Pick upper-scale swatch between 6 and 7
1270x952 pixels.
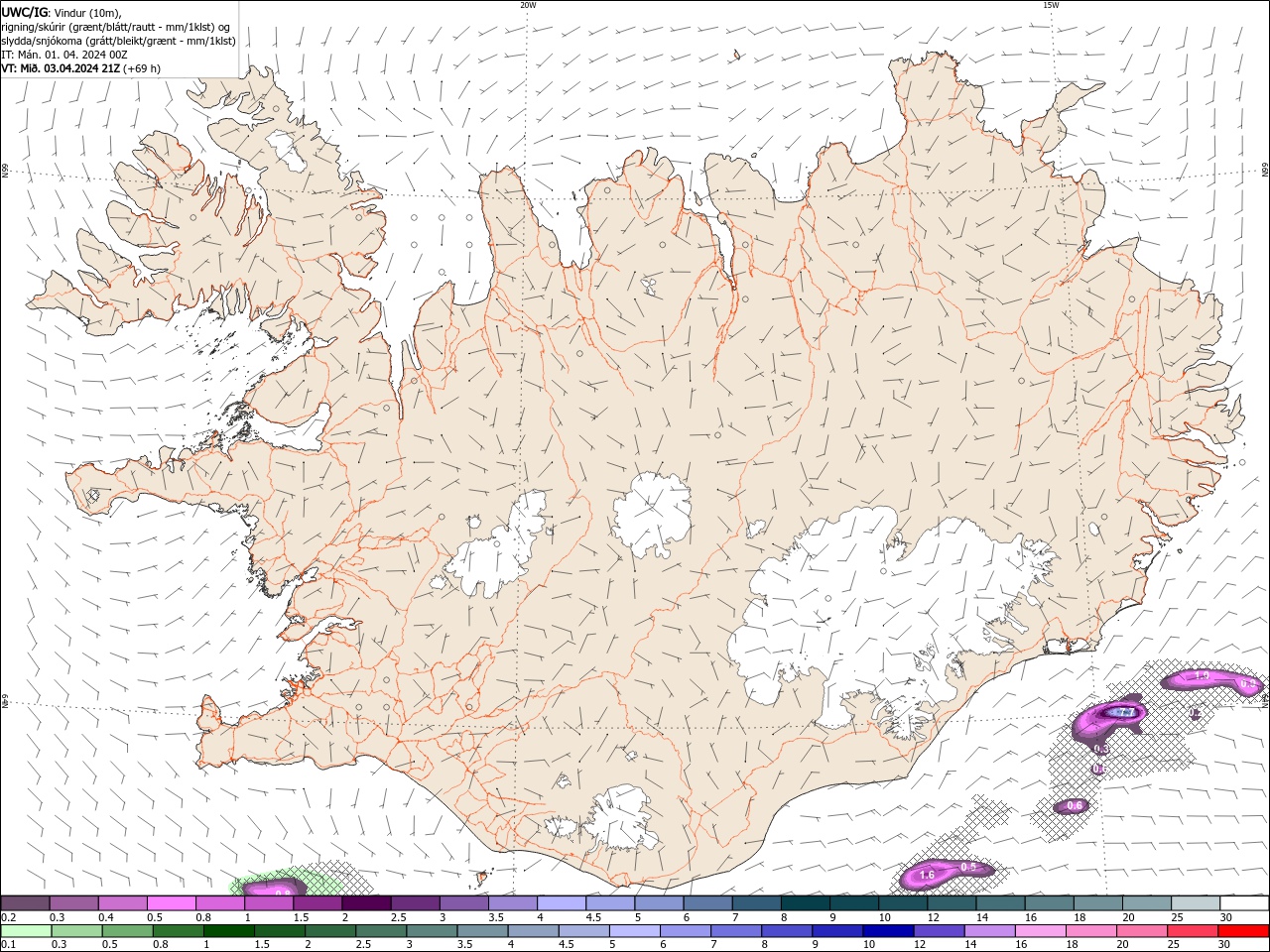point(708,903)
